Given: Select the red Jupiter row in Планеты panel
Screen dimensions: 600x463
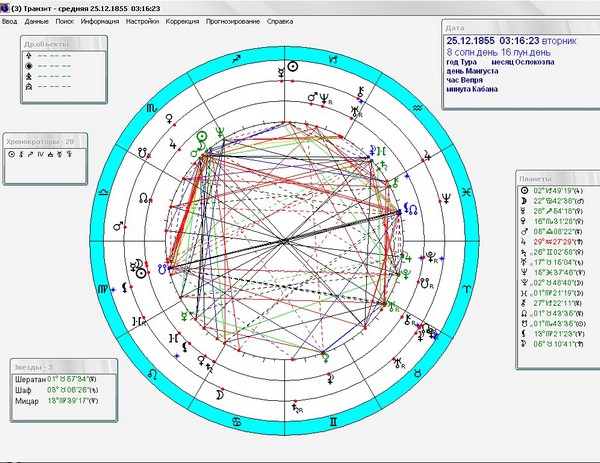Looking at the screenshot, I should tap(551, 242).
